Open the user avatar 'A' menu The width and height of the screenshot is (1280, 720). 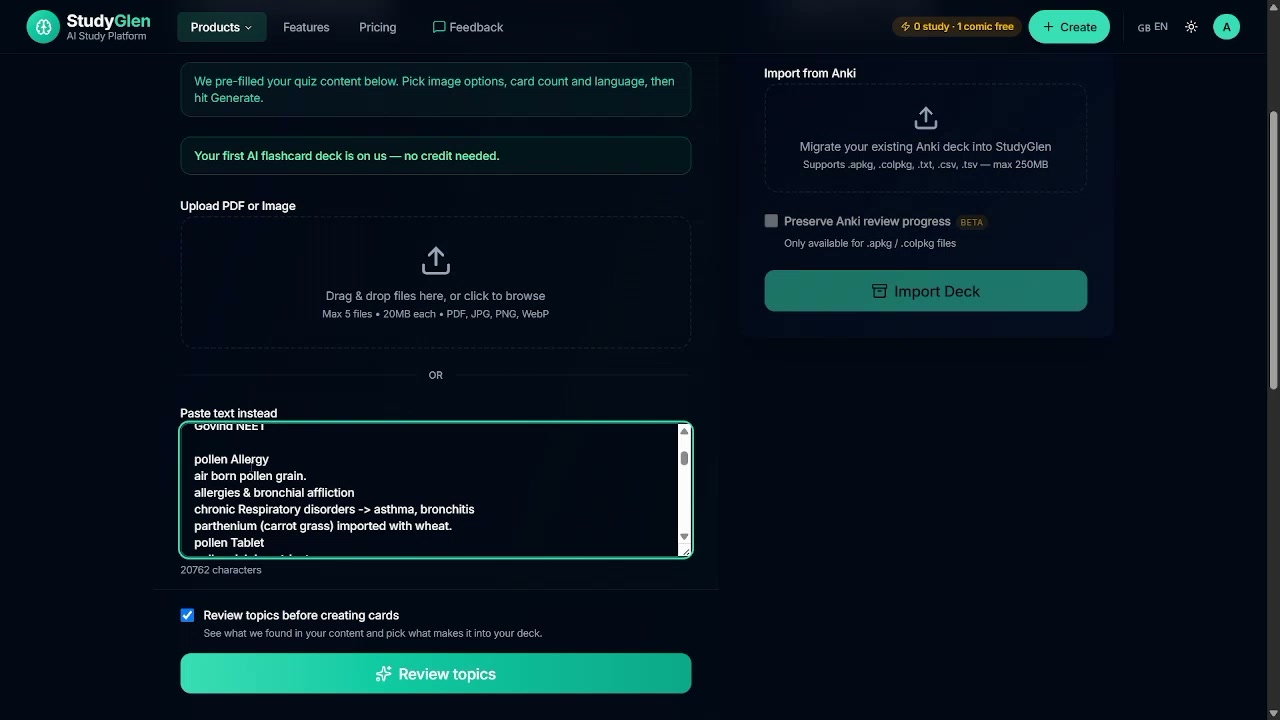[1226, 27]
